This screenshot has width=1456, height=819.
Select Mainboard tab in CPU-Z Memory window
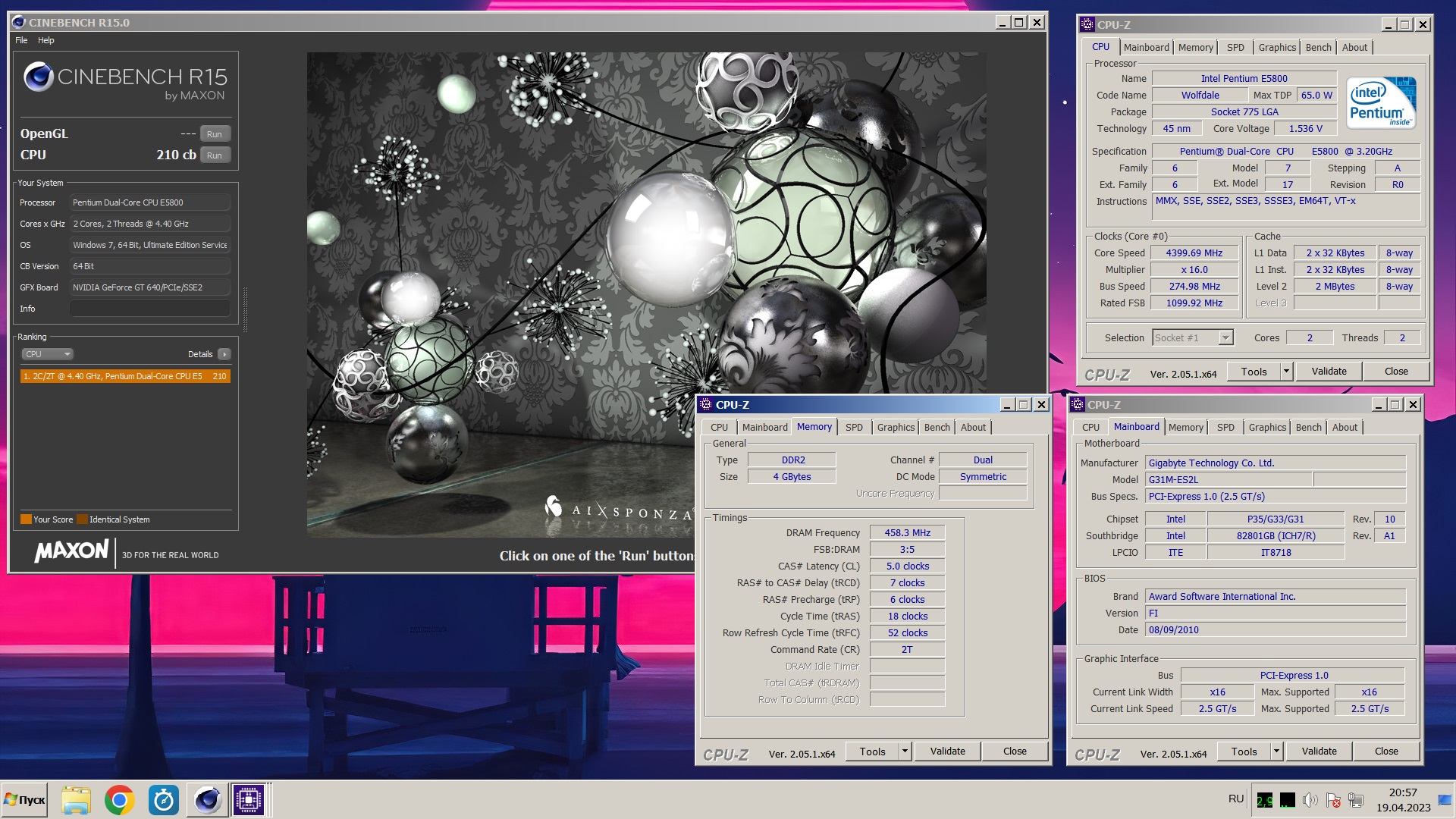pyautogui.click(x=764, y=427)
